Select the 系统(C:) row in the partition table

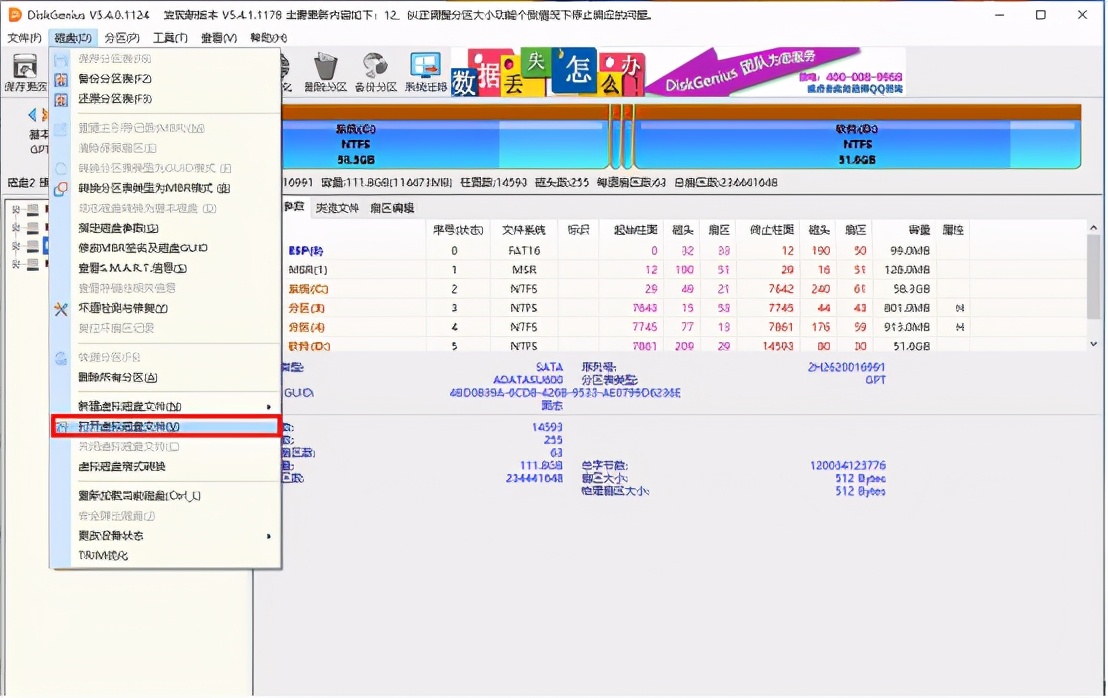pos(625,289)
